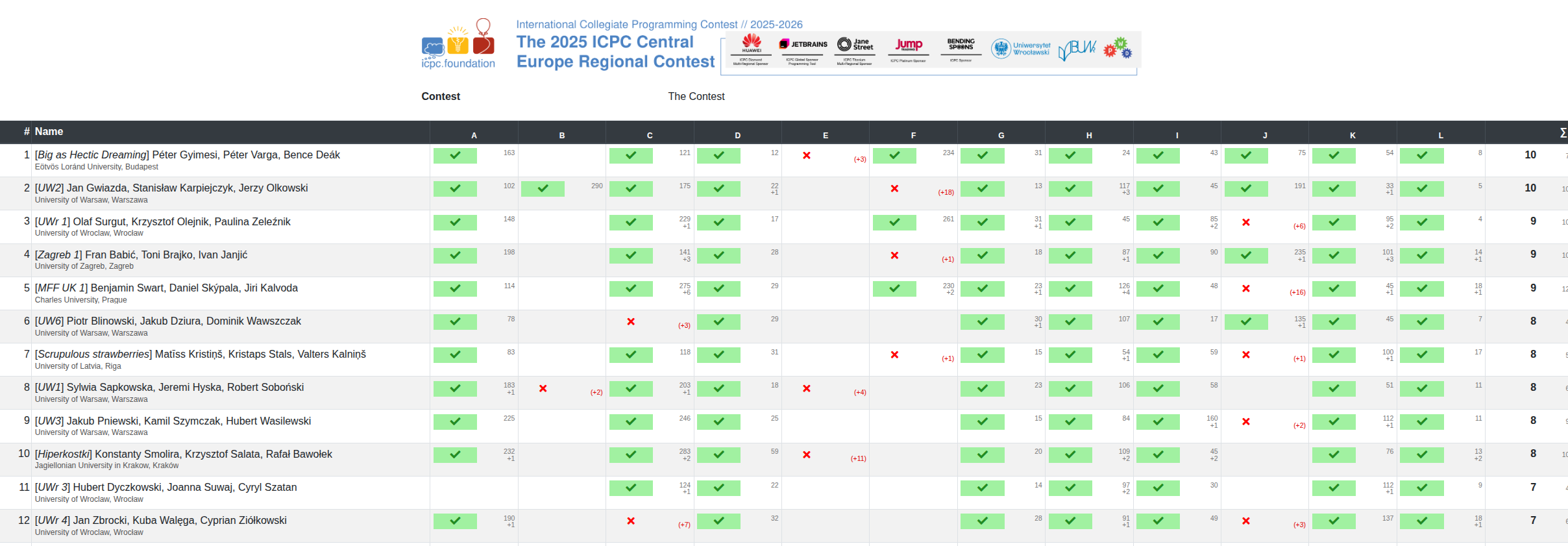The height and width of the screenshot is (546, 1568).
Task: Click the Jane Street sponsor logo
Action: (855, 44)
